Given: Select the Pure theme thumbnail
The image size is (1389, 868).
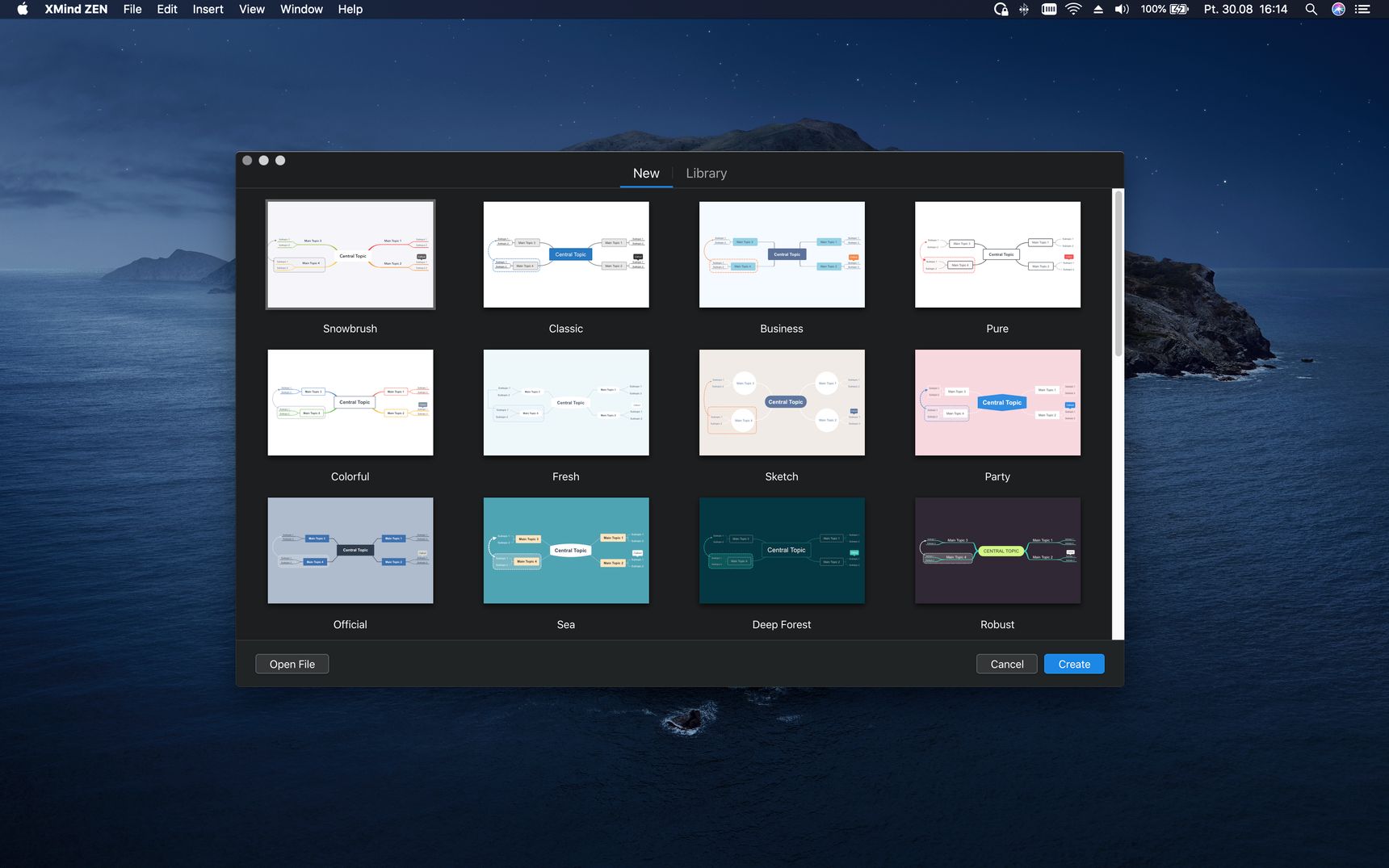Looking at the screenshot, I should 997,254.
